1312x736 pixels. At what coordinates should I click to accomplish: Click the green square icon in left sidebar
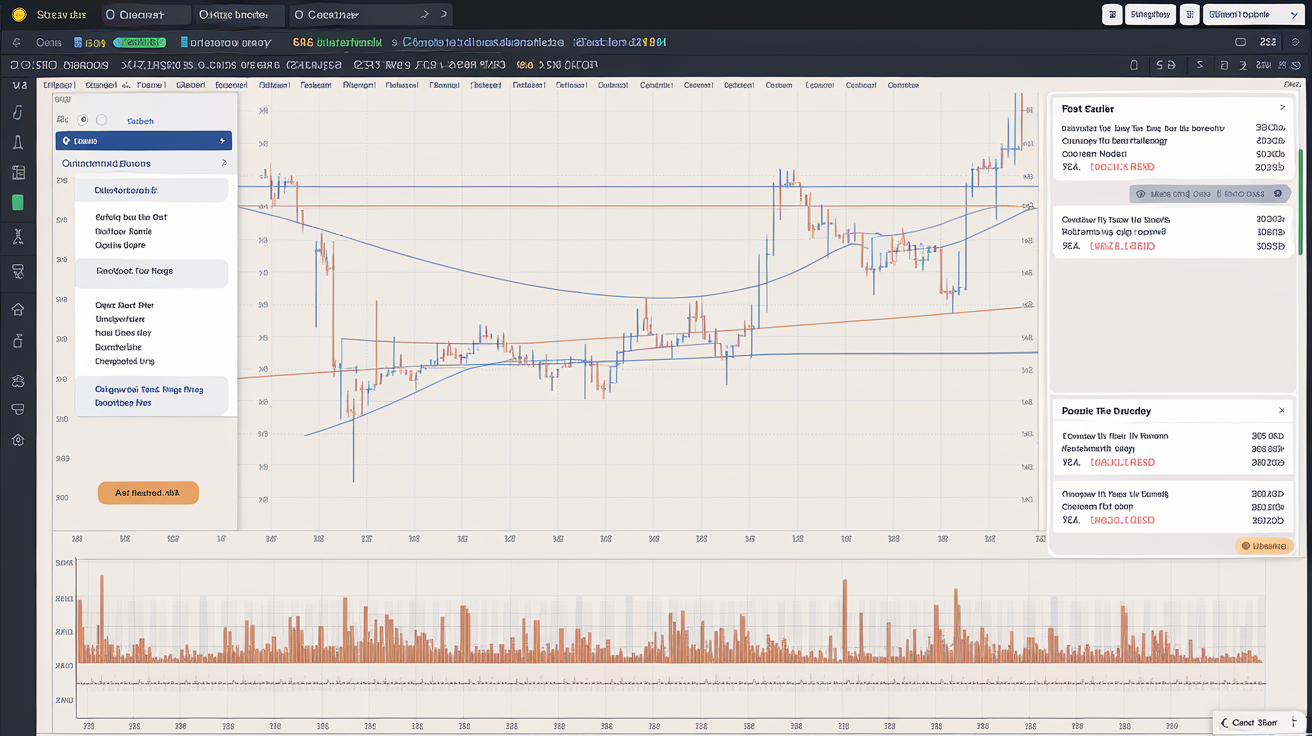tap(18, 202)
